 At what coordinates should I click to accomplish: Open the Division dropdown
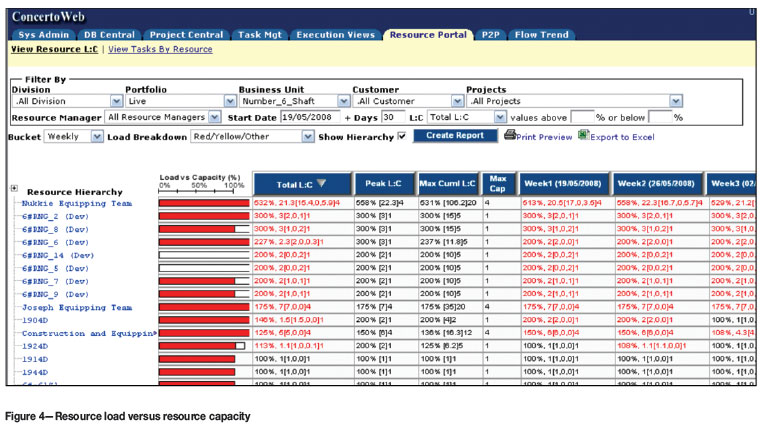(x=117, y=101)
